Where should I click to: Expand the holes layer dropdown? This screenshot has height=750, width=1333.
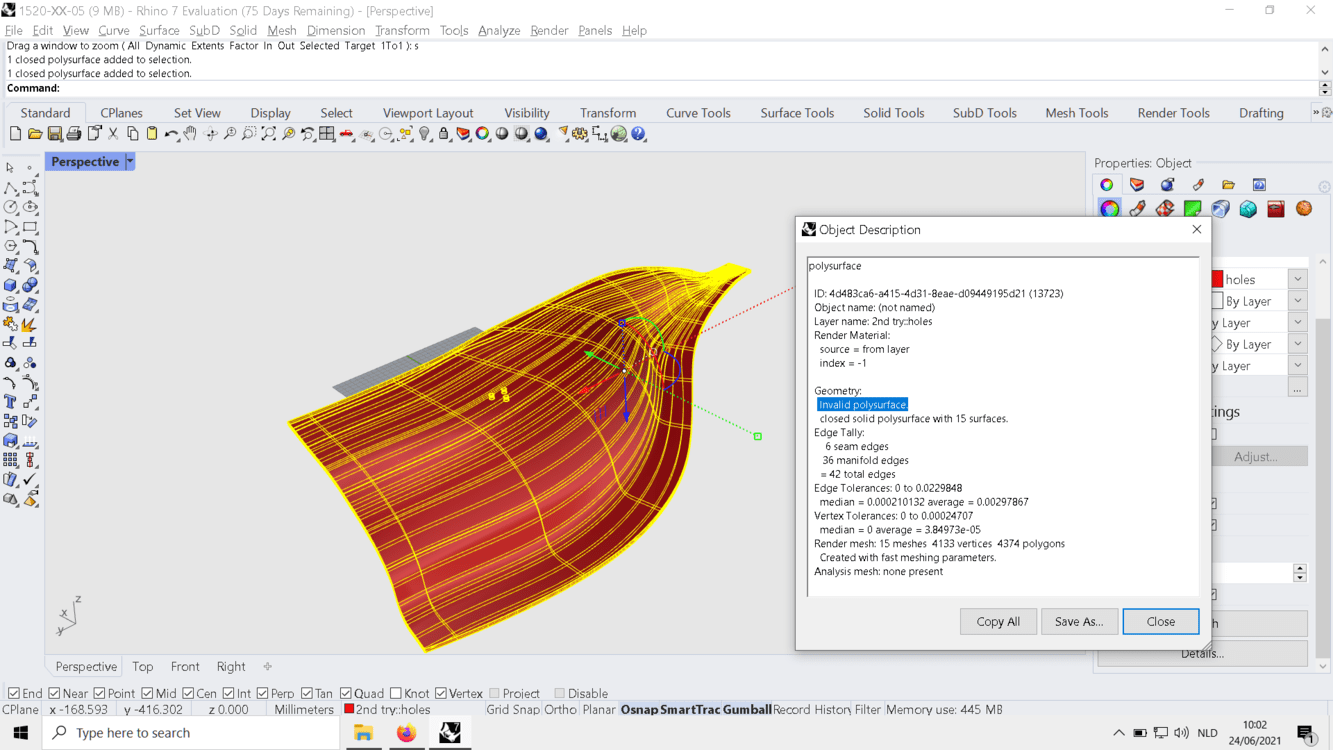(1297, 280)
